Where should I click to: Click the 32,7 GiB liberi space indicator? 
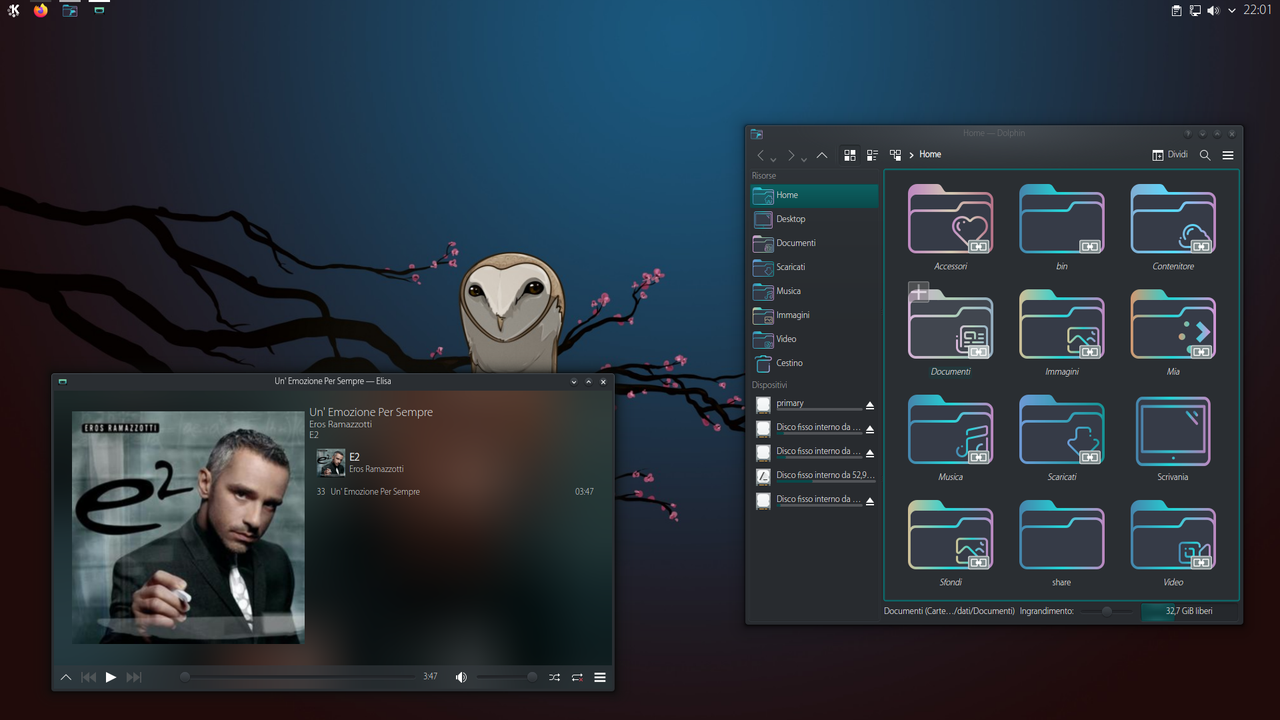click(x=1189, y=611)
